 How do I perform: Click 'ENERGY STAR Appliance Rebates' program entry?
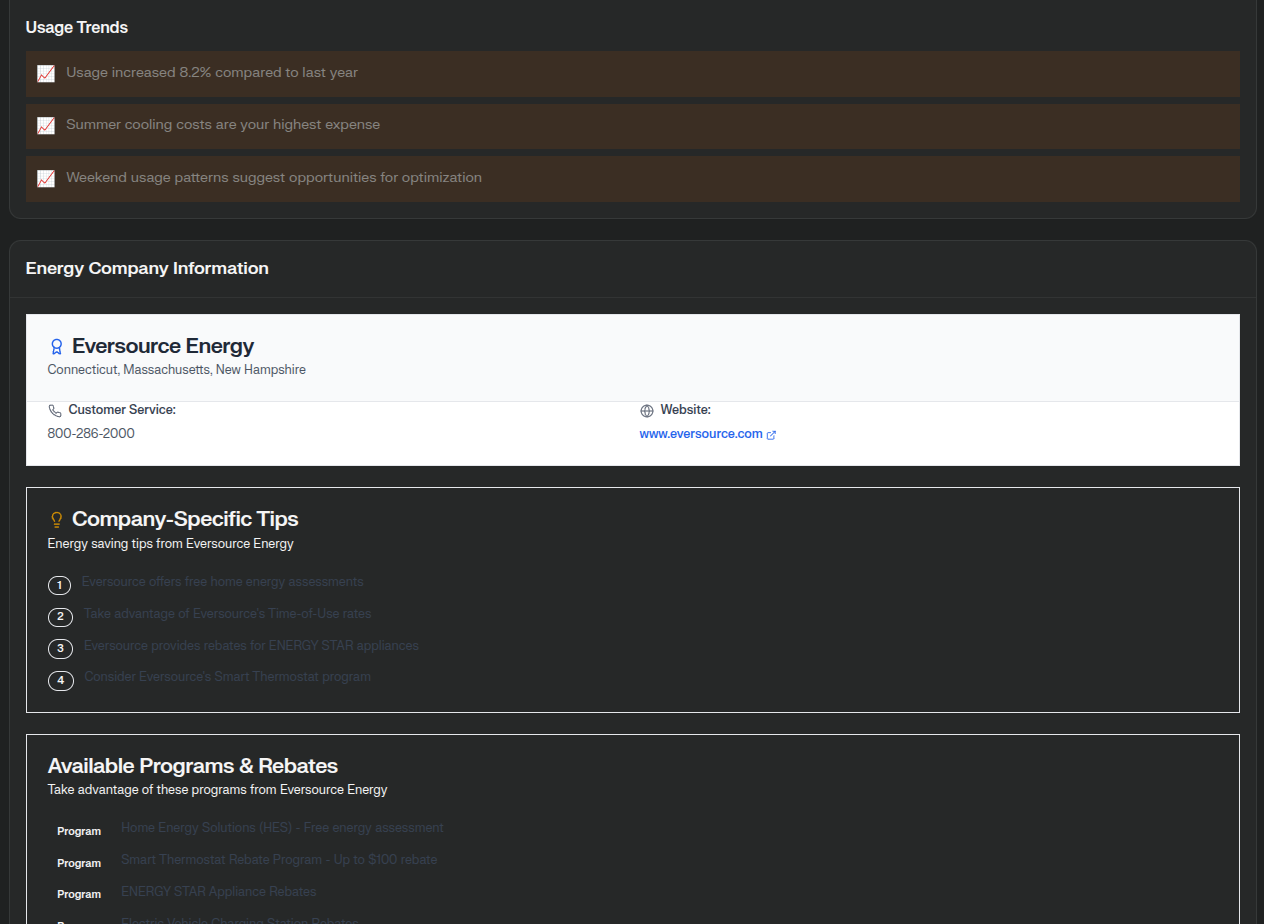[219, 892]
